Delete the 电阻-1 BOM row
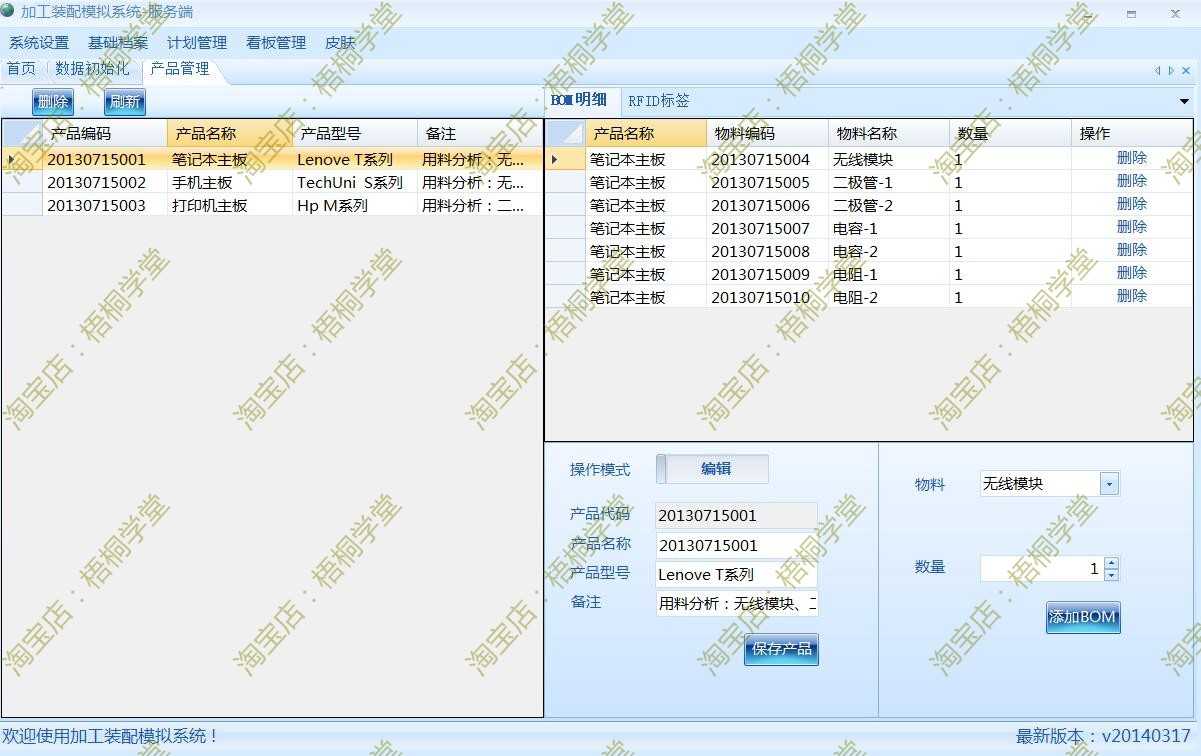 (x=1131, y=273)
